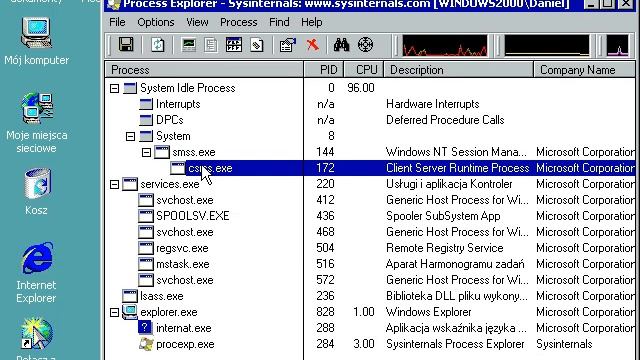Viewport: 640px width, 360px height.
Task: Click the DLL/handles view toolbar icon
Action: click(x=257, y=44)
